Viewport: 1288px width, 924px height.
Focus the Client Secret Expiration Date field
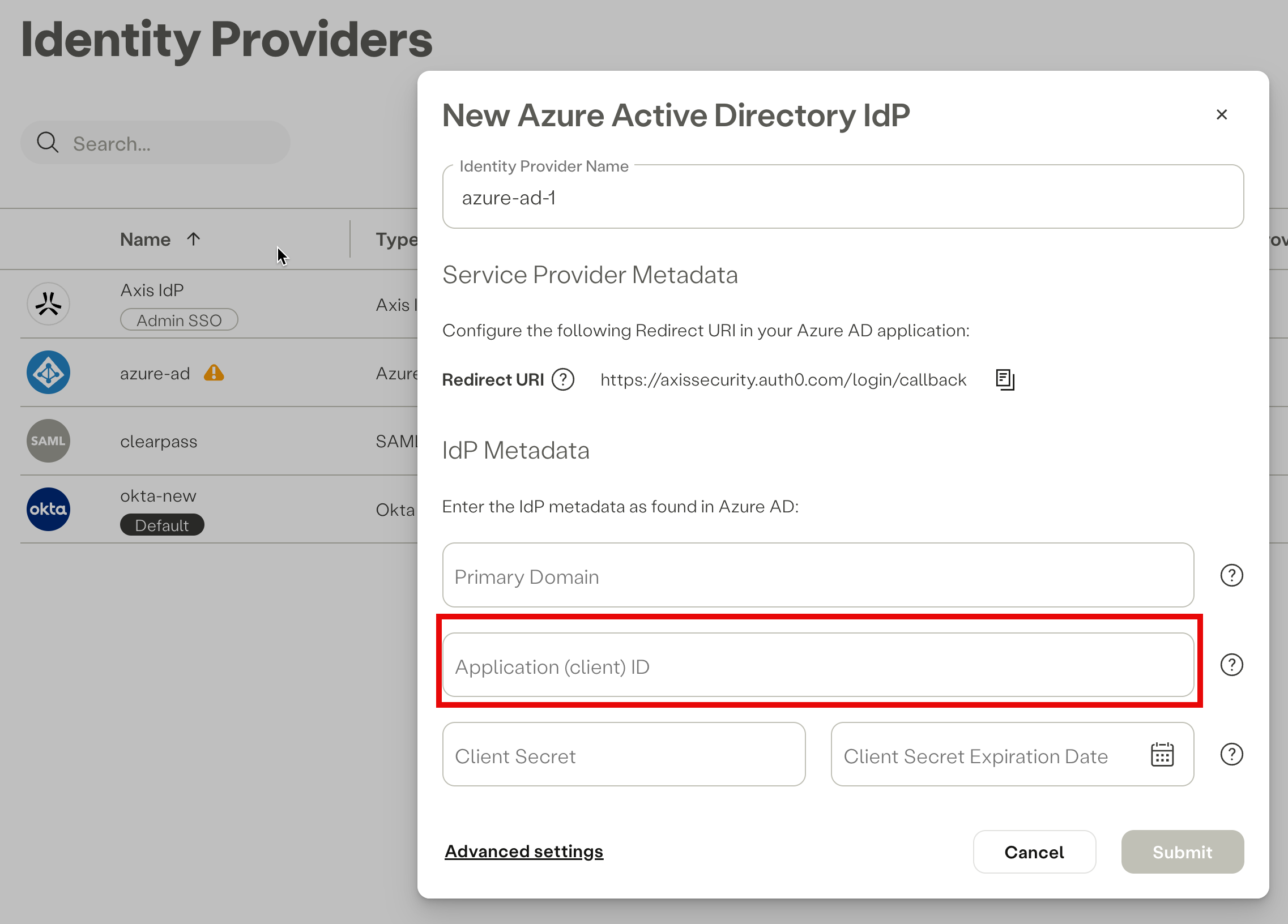tap(1012, 754)
